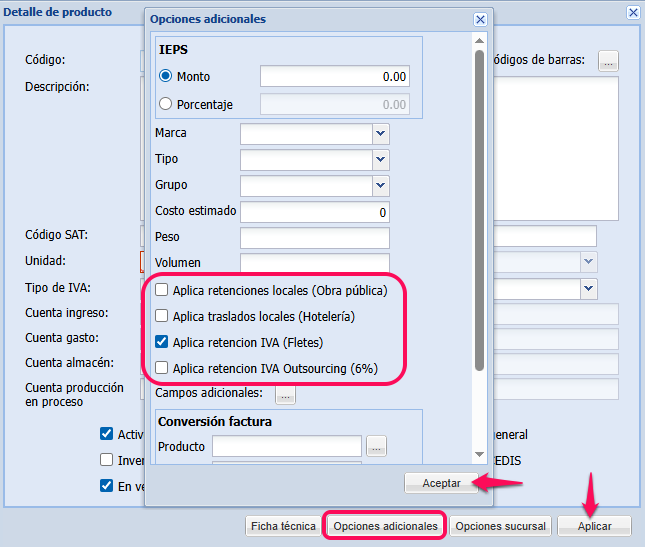
Task: Click the Costo estimado input field
Action: [314, 212]
